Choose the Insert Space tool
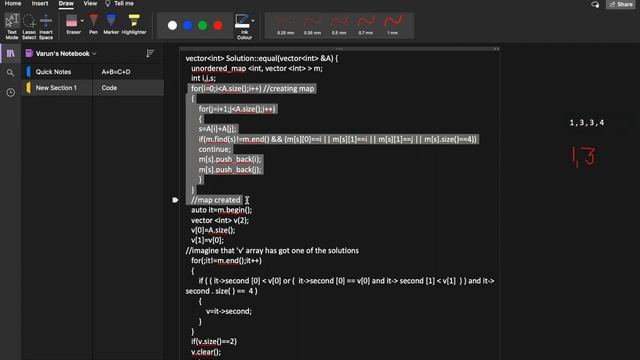 [46, 26]
